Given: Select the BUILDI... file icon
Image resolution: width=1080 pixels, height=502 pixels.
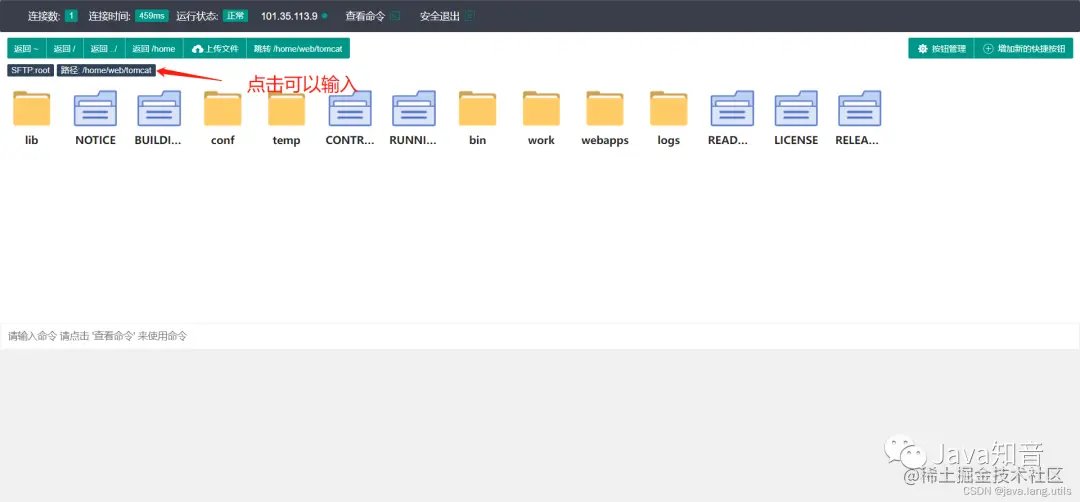Looking at the screenshot, I should pyautogui.click(x=159, y=109).
